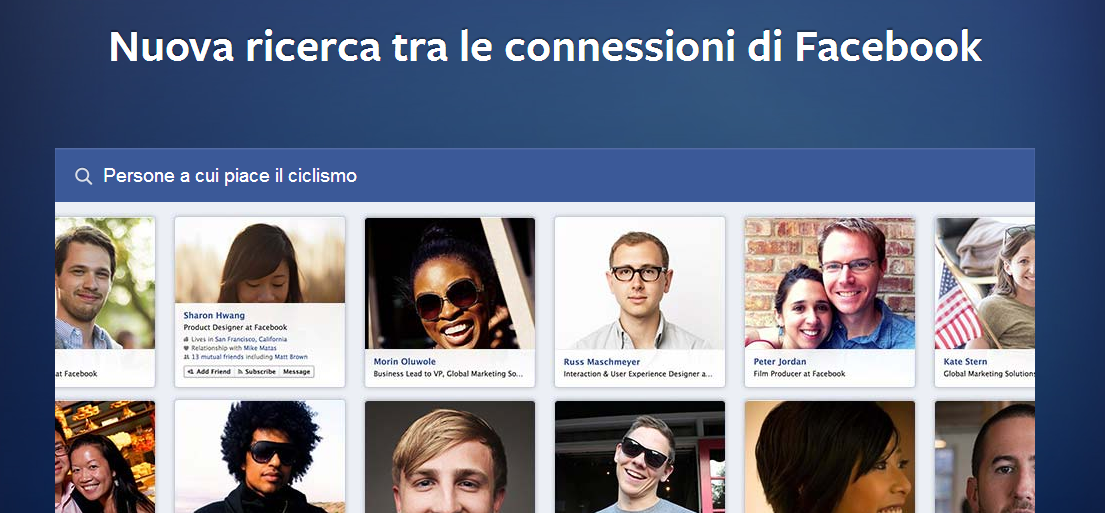1105x513 pixels.
Task: Open the San Francisco, California link
Action: (251, 340)
